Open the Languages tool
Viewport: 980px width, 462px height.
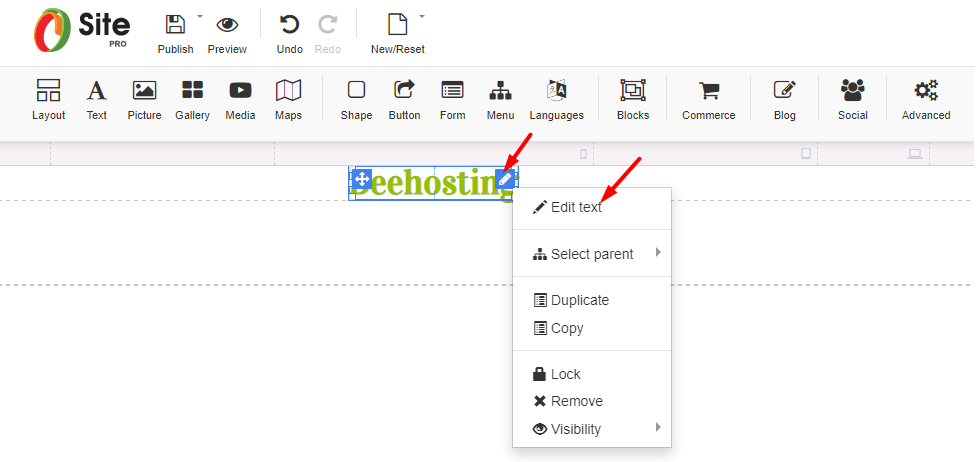[556, 99]
